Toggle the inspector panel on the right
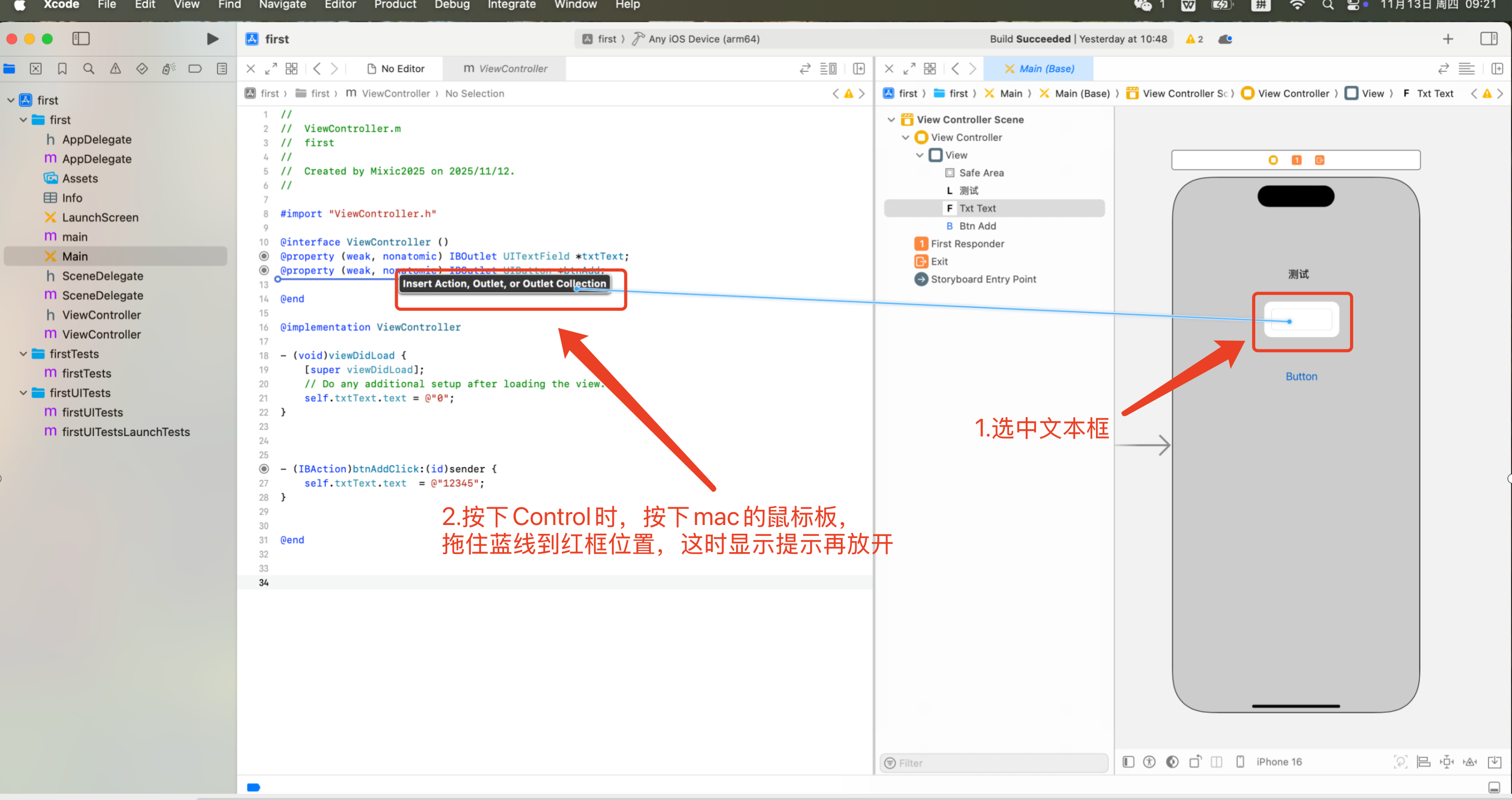Image resolution: width=1512 pixels, height=800 pixels. tap(1489, 39)
